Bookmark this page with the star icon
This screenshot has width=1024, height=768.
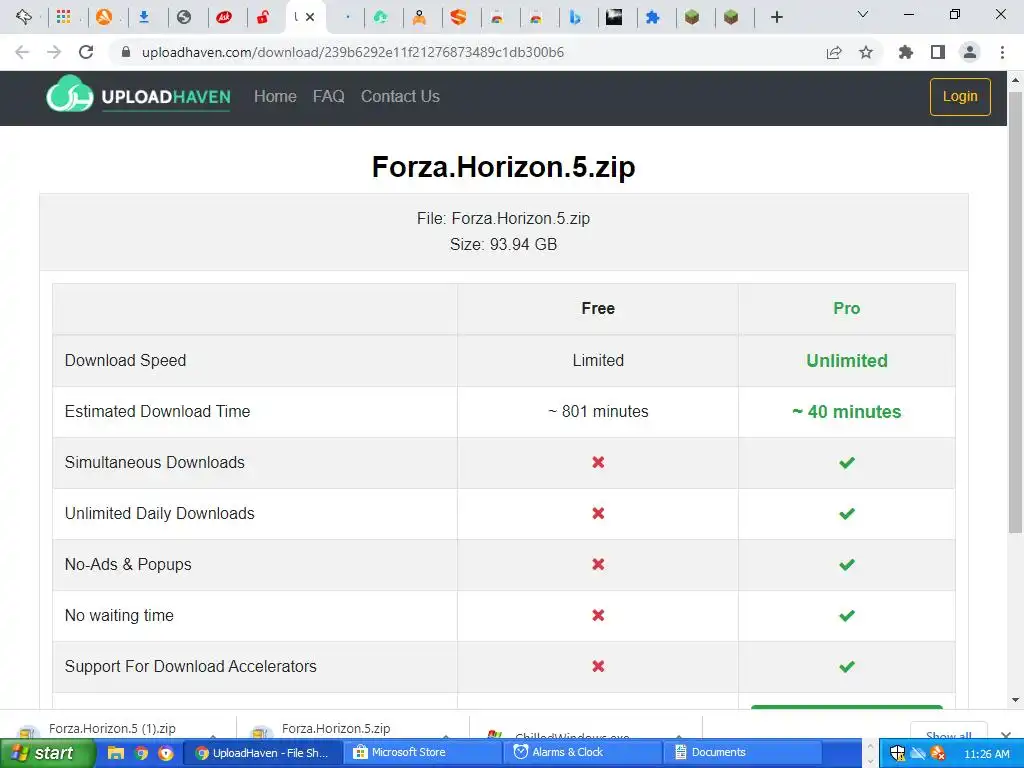(x=866, y=52)
